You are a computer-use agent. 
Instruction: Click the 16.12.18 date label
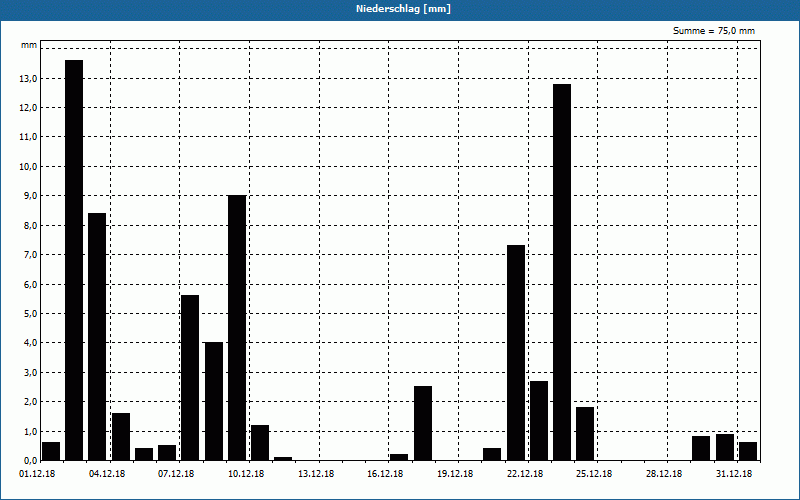[x=385, y=474]
